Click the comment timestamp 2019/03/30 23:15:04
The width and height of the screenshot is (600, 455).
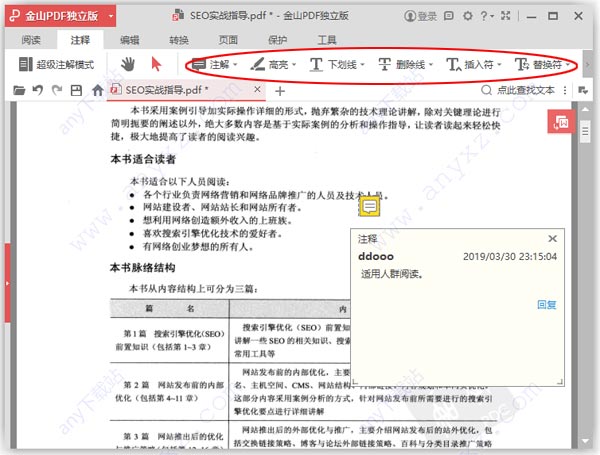tap(510, 256)
